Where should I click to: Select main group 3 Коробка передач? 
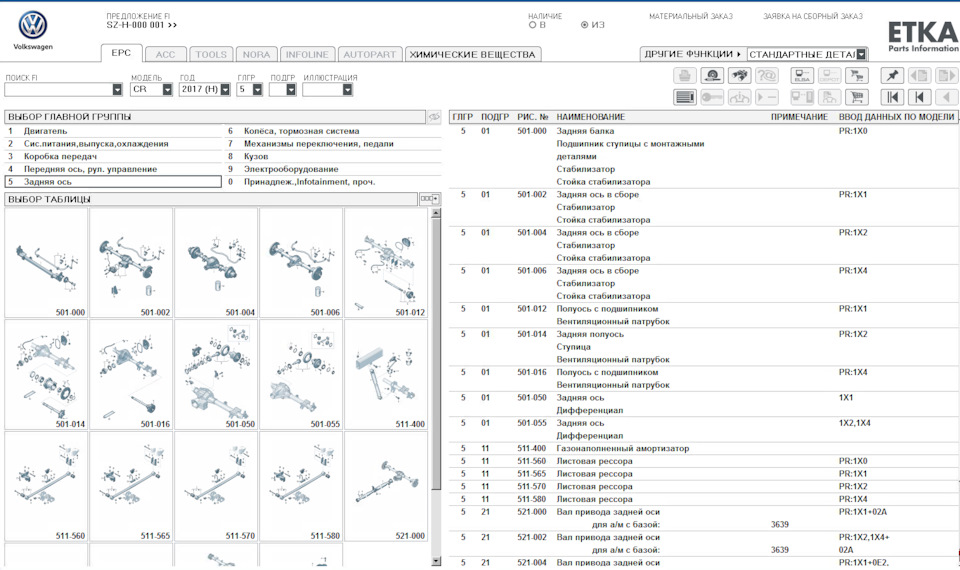point(113,156)
